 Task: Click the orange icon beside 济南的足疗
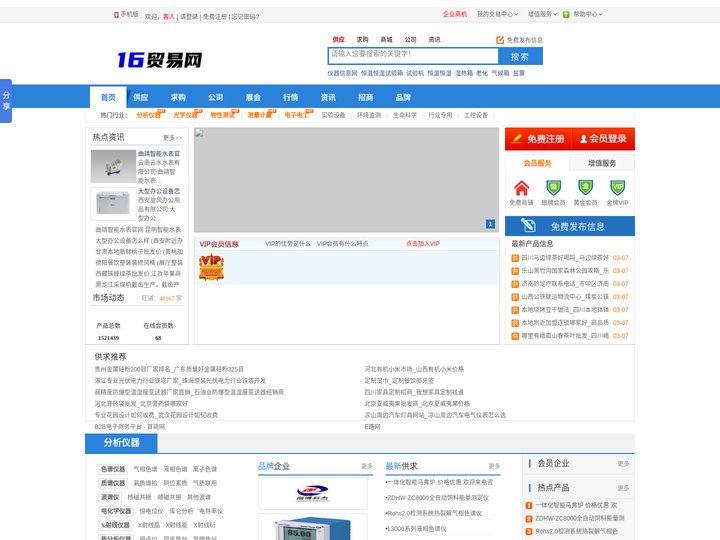click(515, 284)
